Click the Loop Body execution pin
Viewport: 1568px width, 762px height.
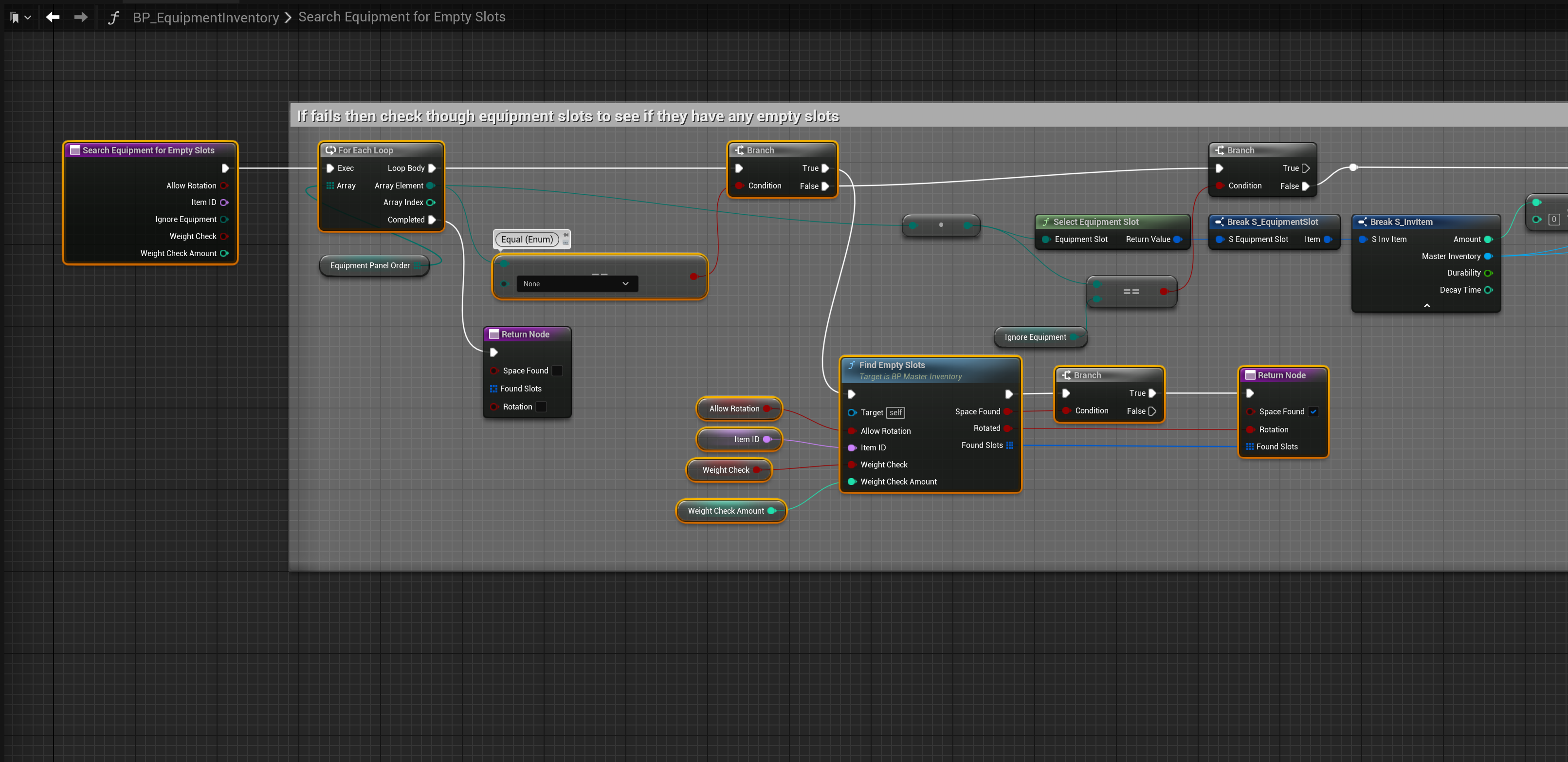point(432,168)
